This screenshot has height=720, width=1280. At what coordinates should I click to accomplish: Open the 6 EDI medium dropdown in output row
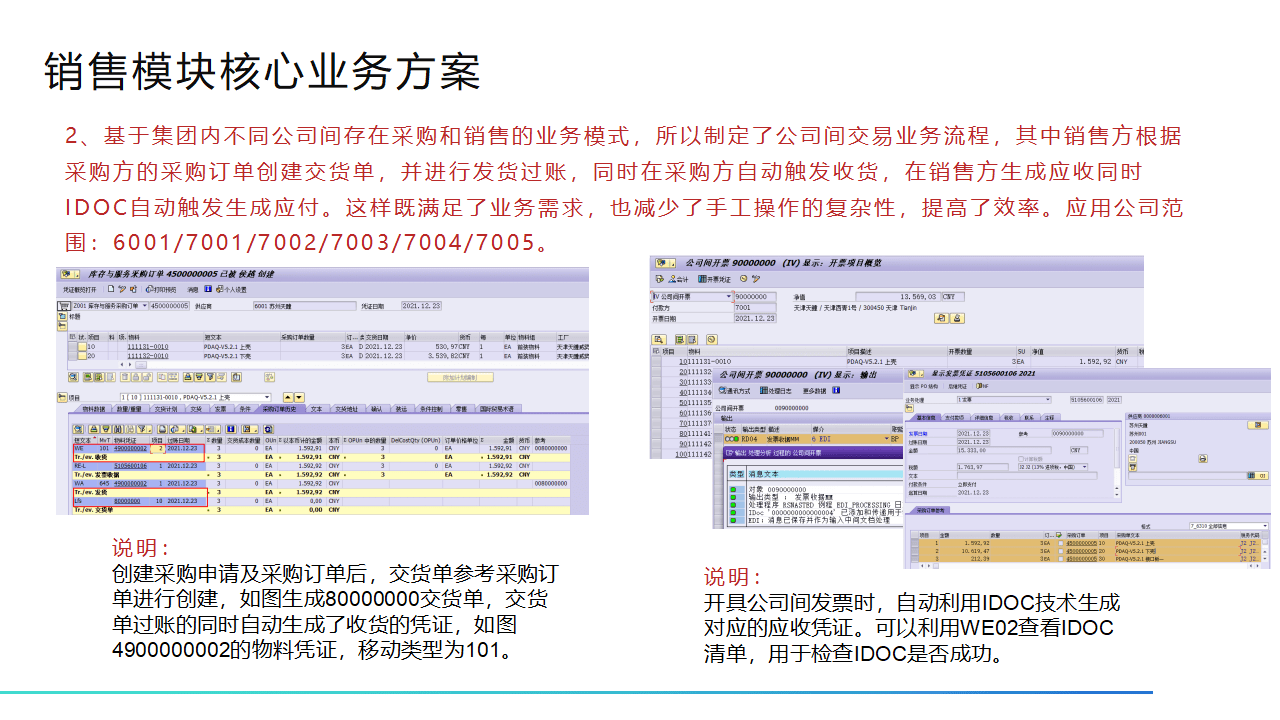coord(850,439)
